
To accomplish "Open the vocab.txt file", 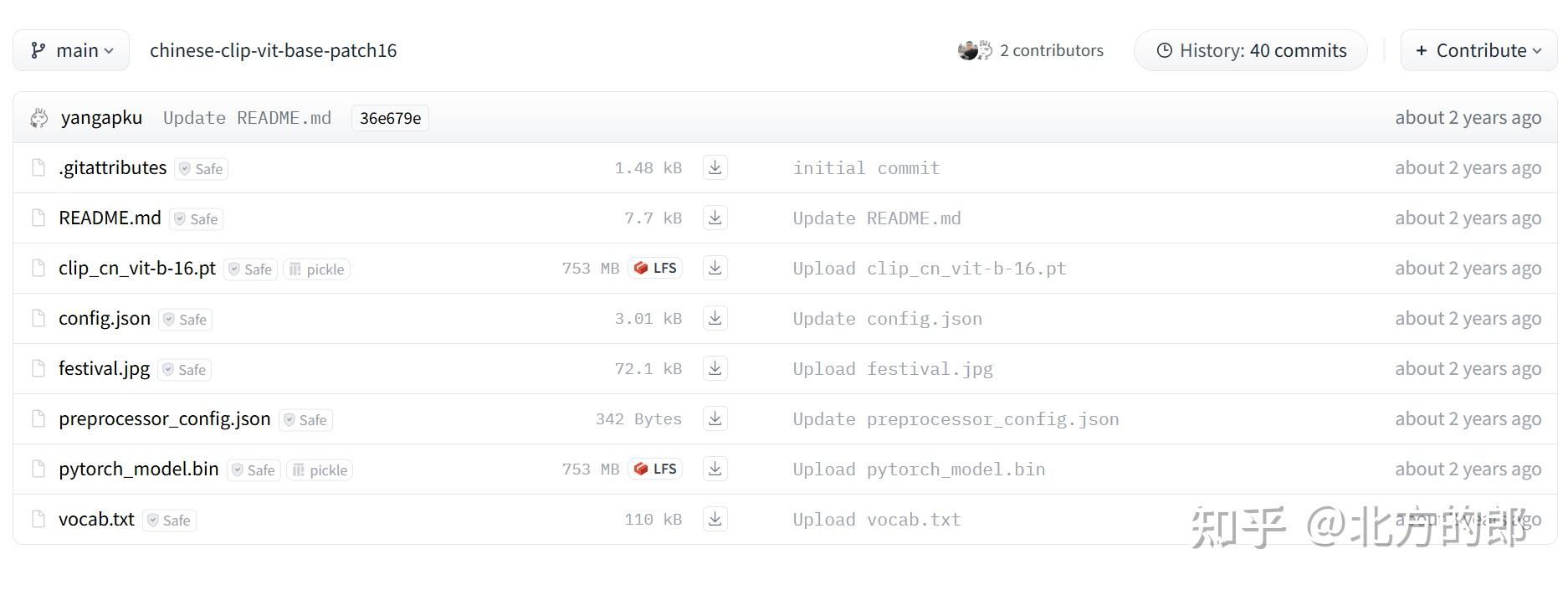I will tap(96, 519).
